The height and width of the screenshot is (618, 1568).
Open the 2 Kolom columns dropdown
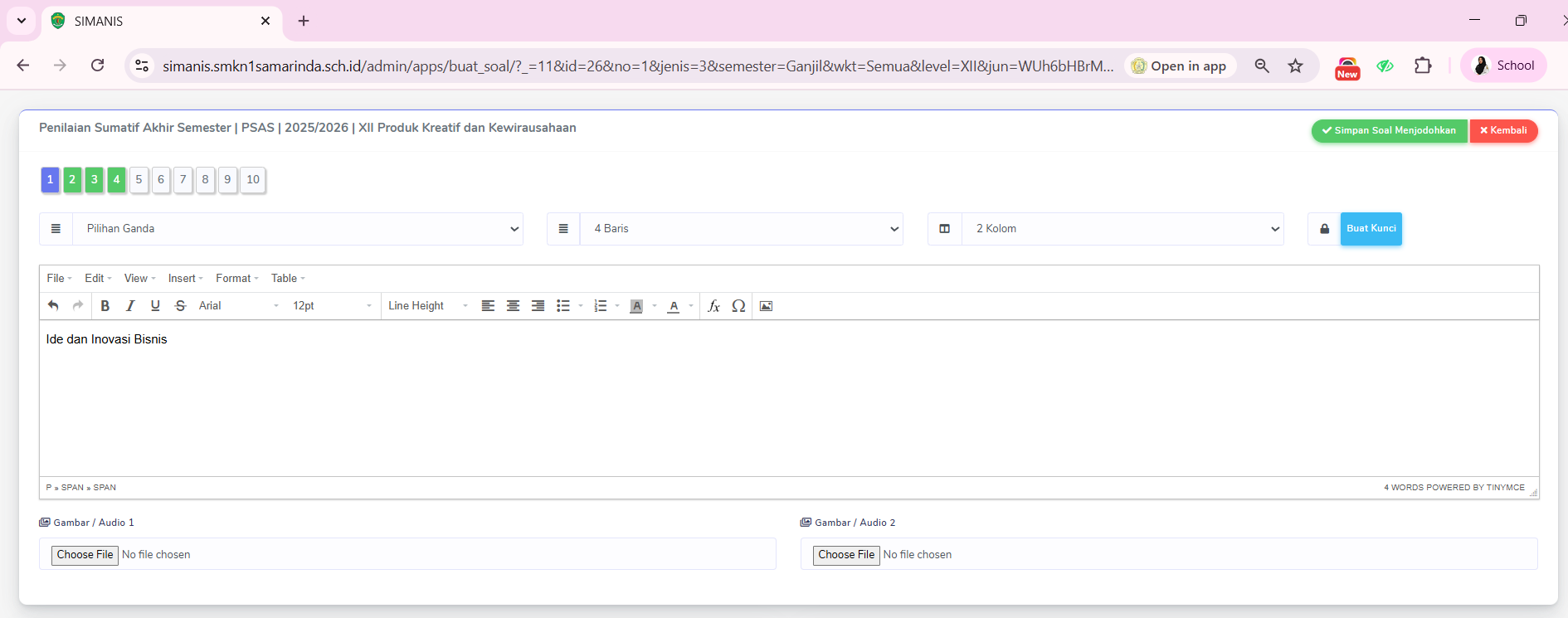point(1122,229)
